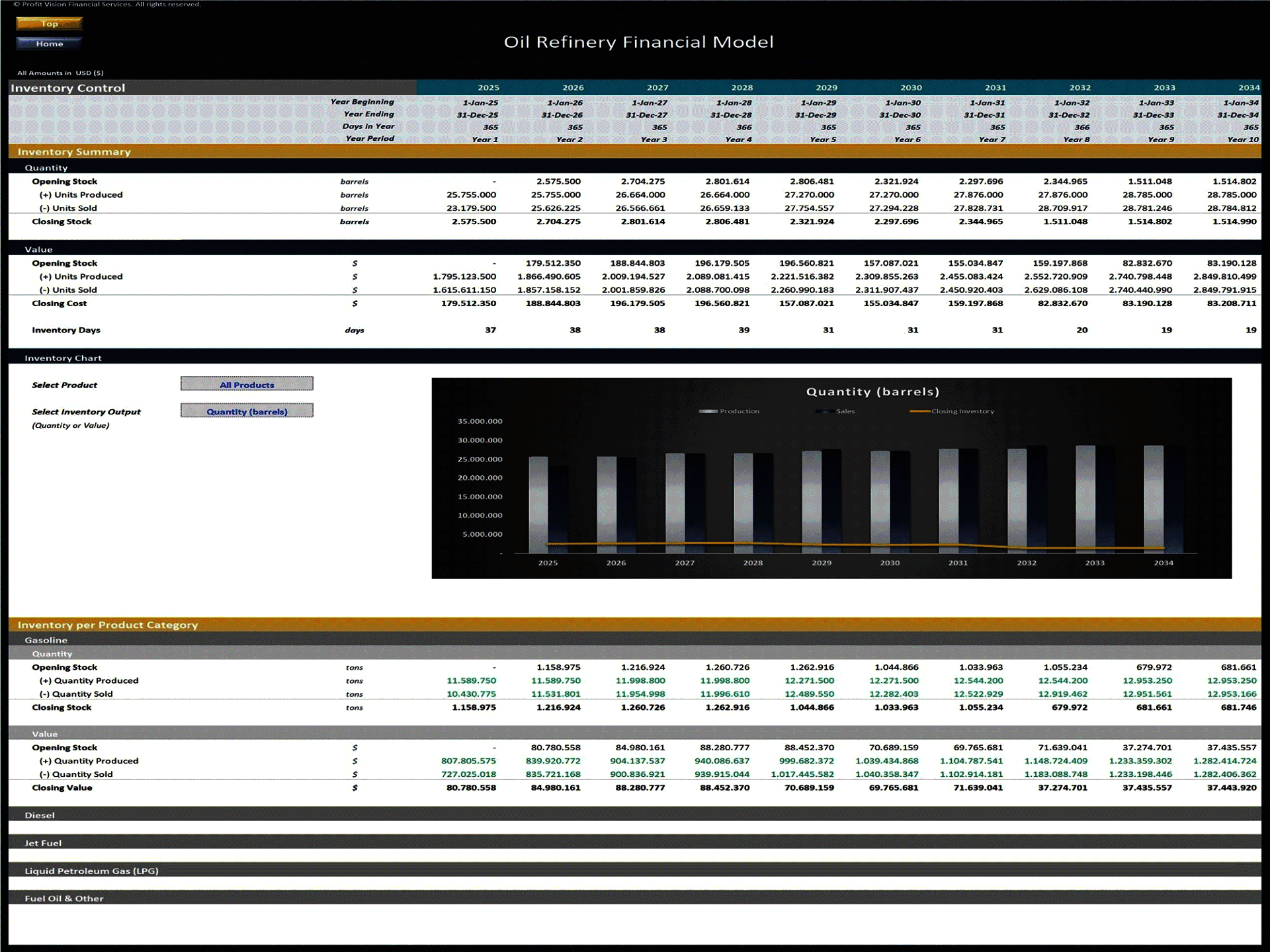Click the 2025 production bar in chart
This screenshot has height=952, width=1270.
pos(538,505)
